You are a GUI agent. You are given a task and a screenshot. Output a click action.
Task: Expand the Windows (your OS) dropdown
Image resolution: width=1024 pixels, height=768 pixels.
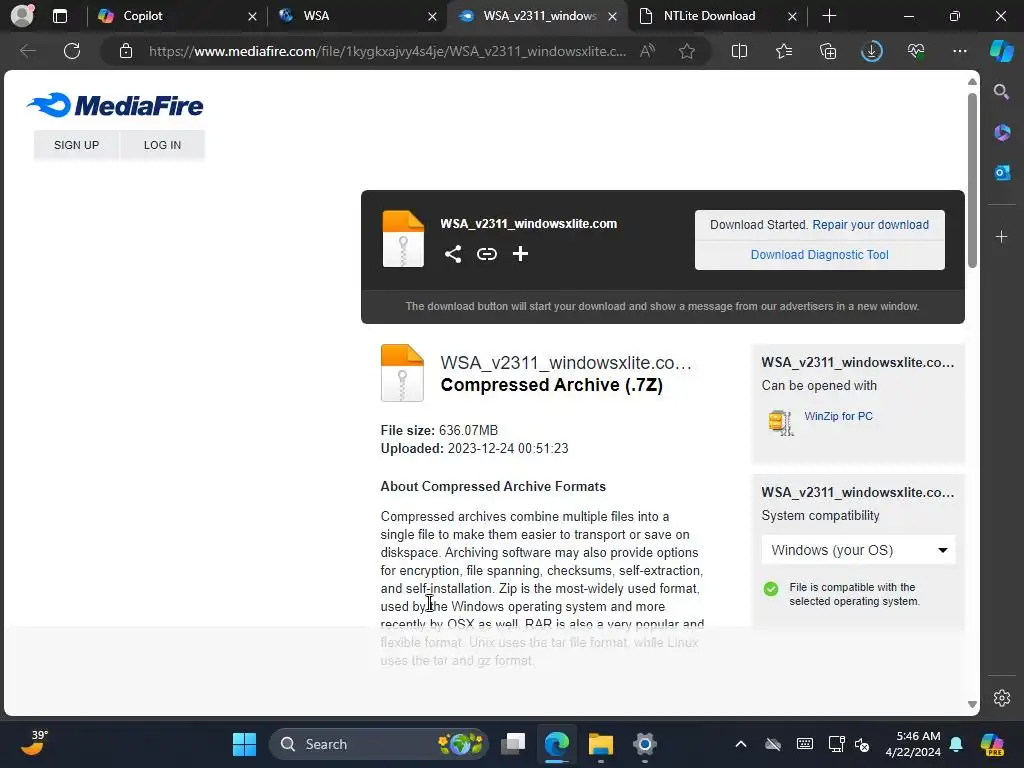tap(858, 550)
